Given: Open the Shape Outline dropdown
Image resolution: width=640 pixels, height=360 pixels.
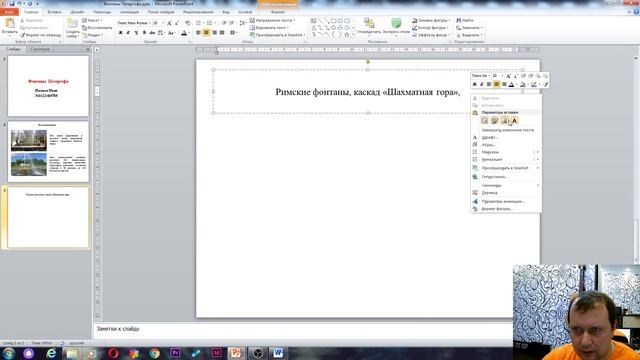Looking at the screenshot, I should (430, 28).
